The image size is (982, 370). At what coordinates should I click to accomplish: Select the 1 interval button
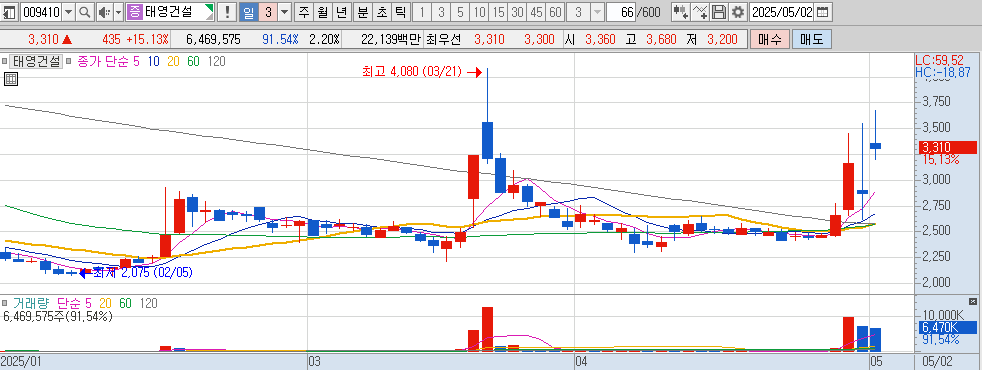[423, 11]
